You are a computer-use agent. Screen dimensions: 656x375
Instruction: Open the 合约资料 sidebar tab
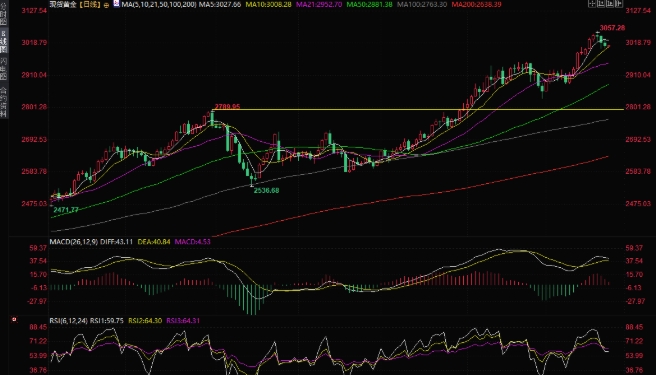point(3,103)
